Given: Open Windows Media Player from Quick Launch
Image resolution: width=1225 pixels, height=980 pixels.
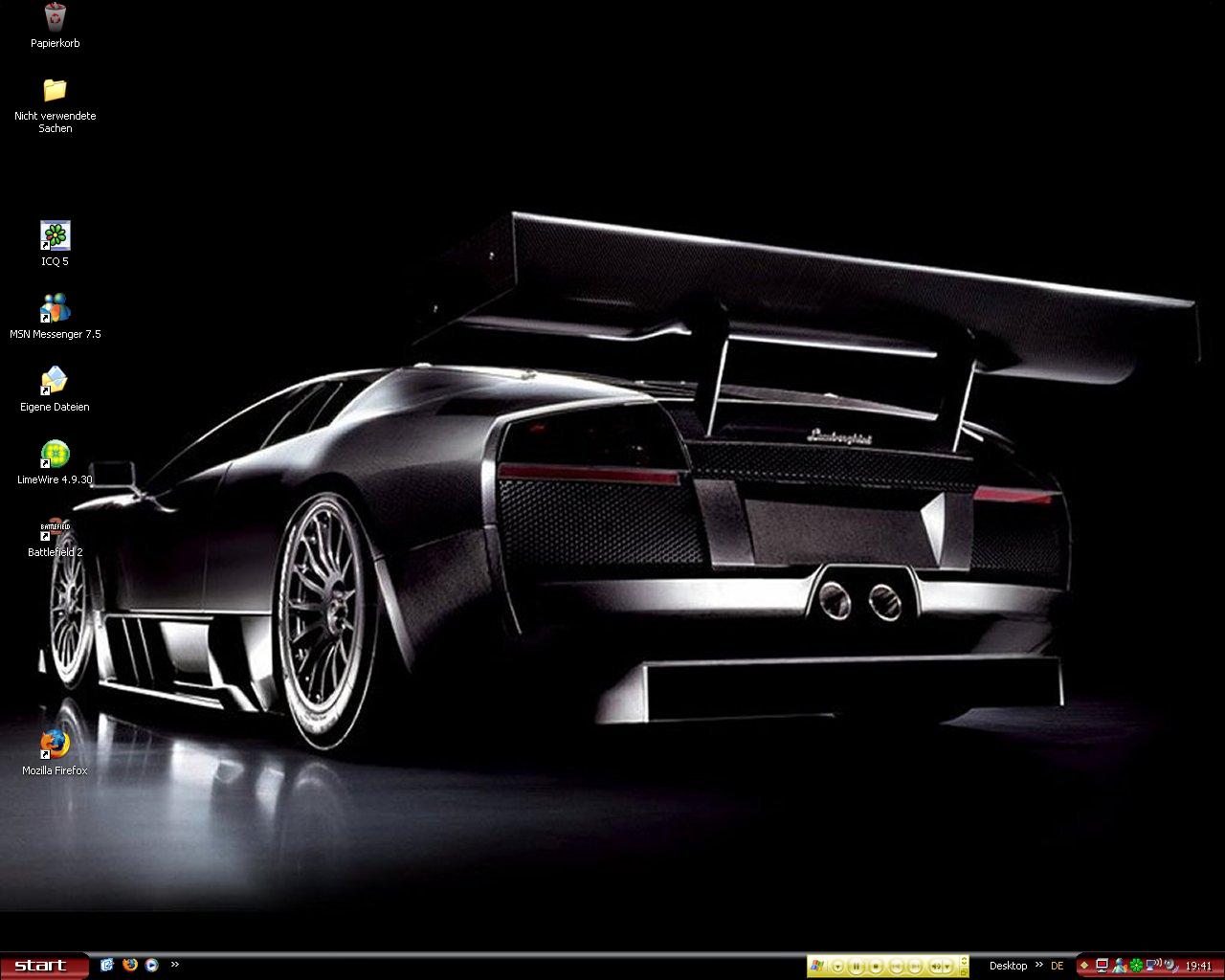Looking at the screenshot, I should point(151,965).
